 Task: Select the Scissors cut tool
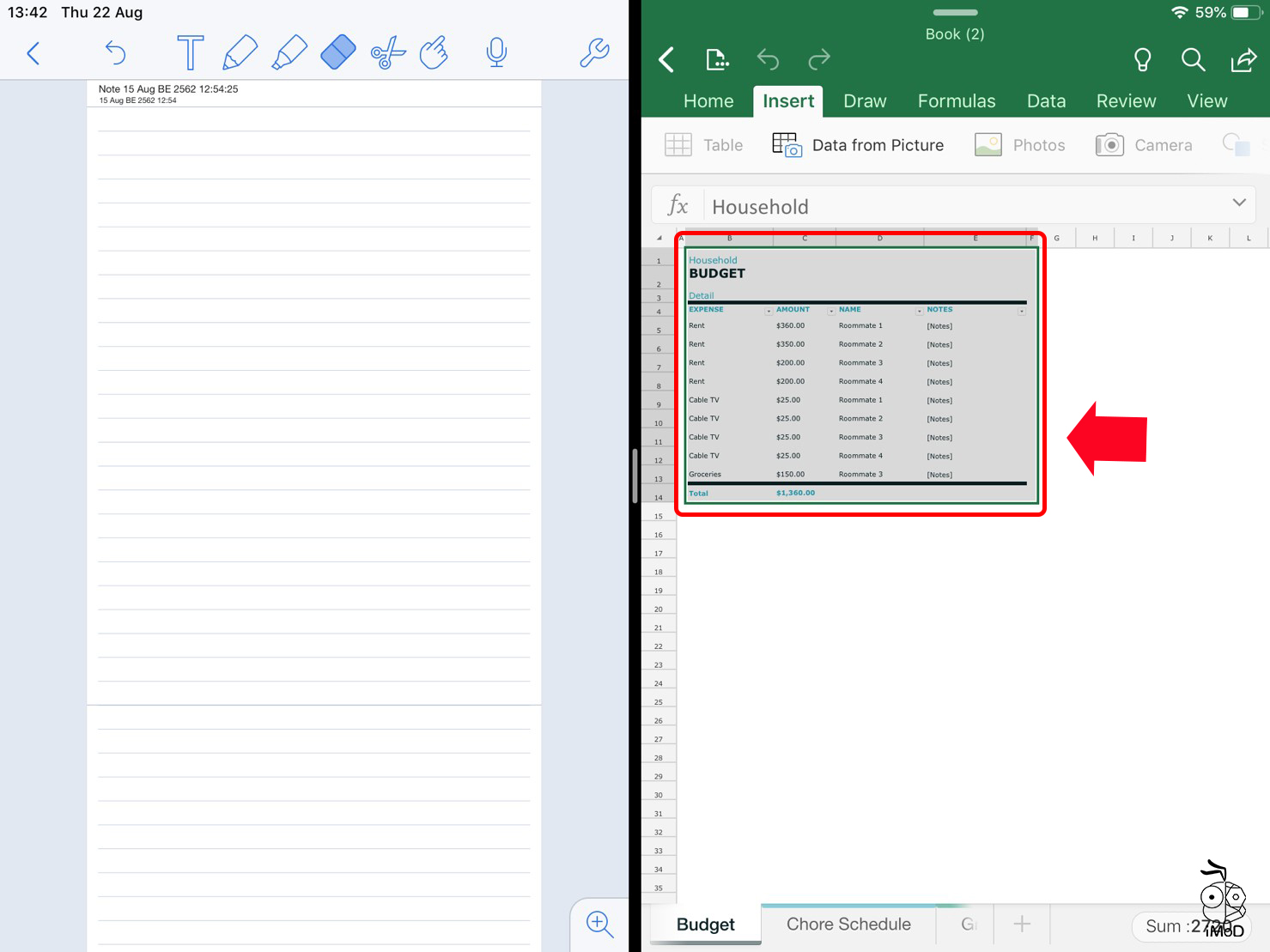pos(387,52)
